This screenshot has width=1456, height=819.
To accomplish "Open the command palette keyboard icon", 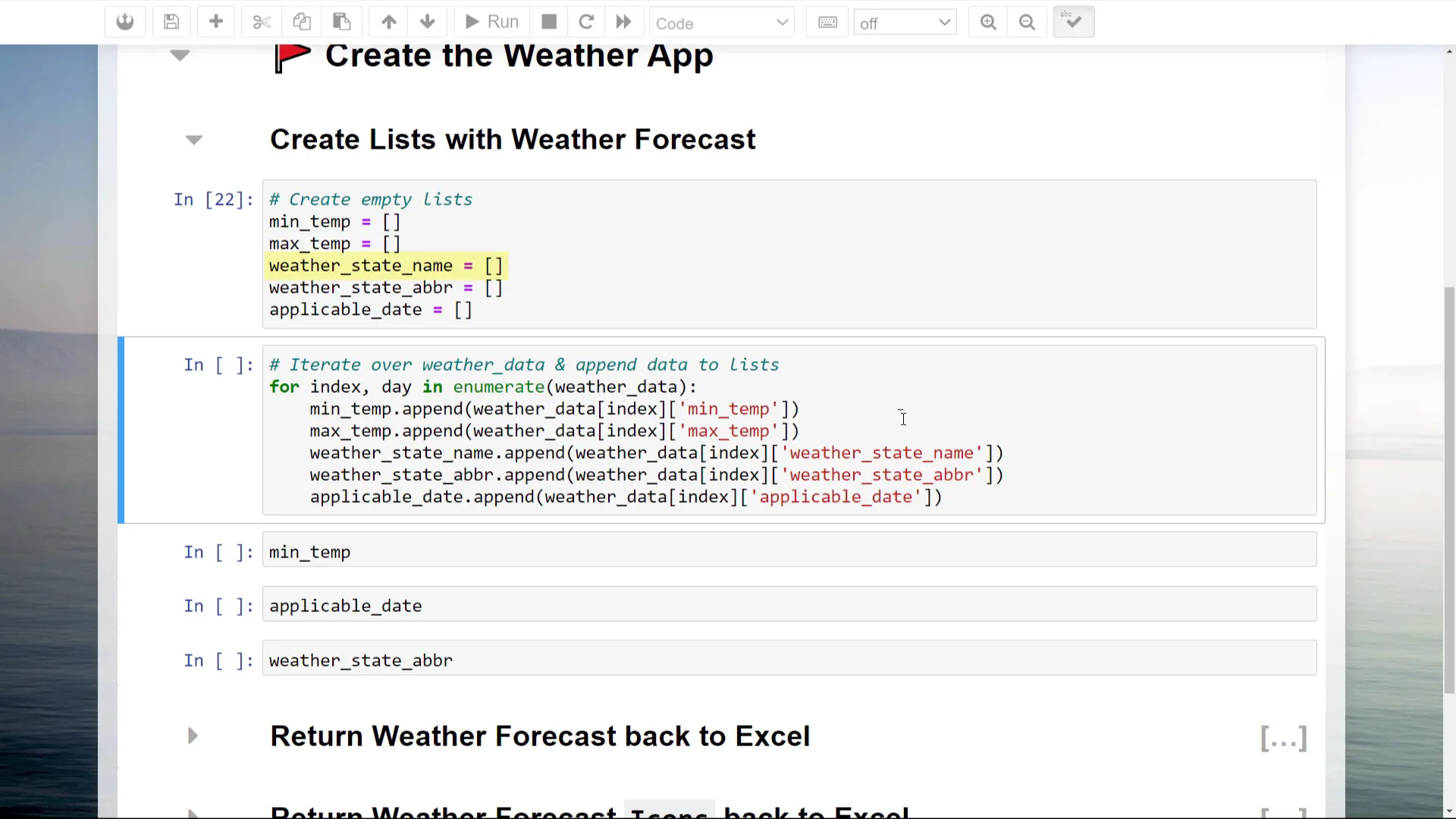I will (827, 22).
